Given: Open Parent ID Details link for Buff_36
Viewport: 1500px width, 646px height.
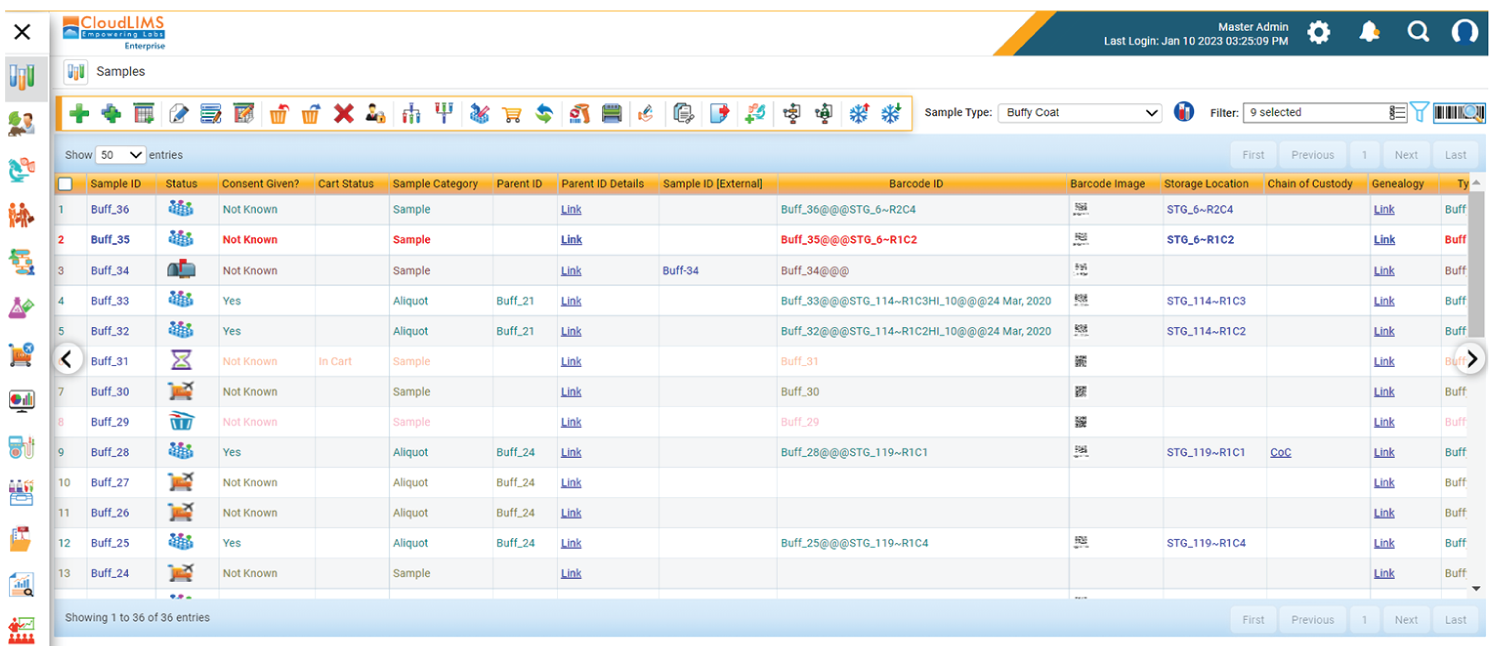Looking at the screenshot, I should pyautogui.click(x=571, y=210).
